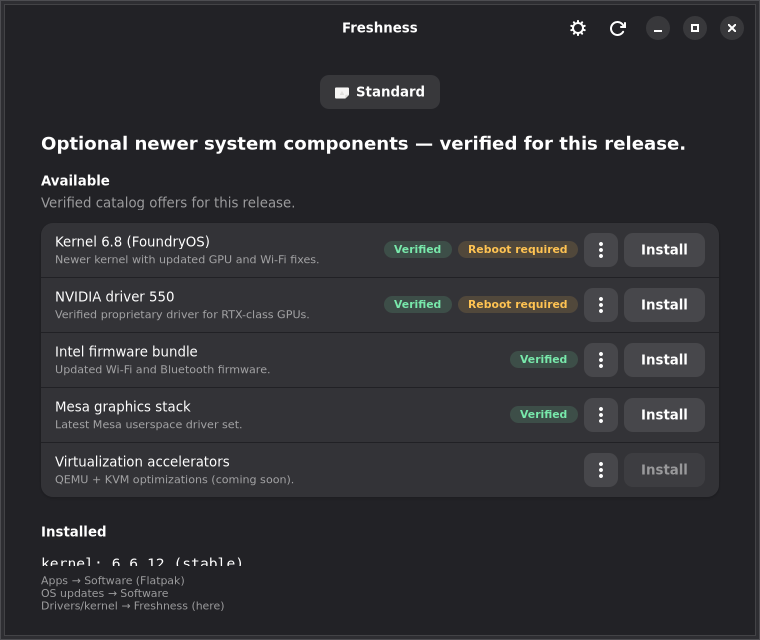Open more options for Intel firmware bundle
The width and height of the screenshot is (760, 640).
tap(601, 360)
